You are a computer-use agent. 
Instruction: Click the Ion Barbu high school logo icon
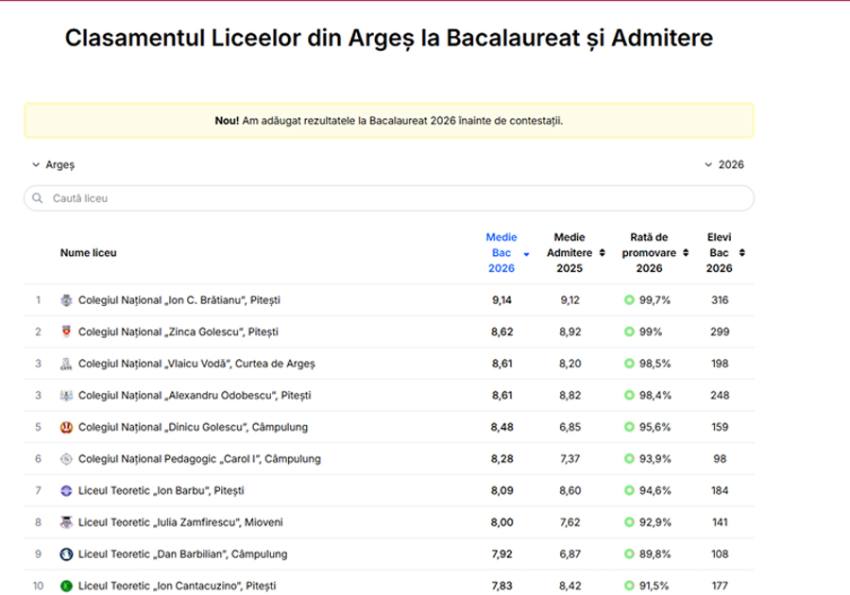pyautogui.click(x=66, y=491)
